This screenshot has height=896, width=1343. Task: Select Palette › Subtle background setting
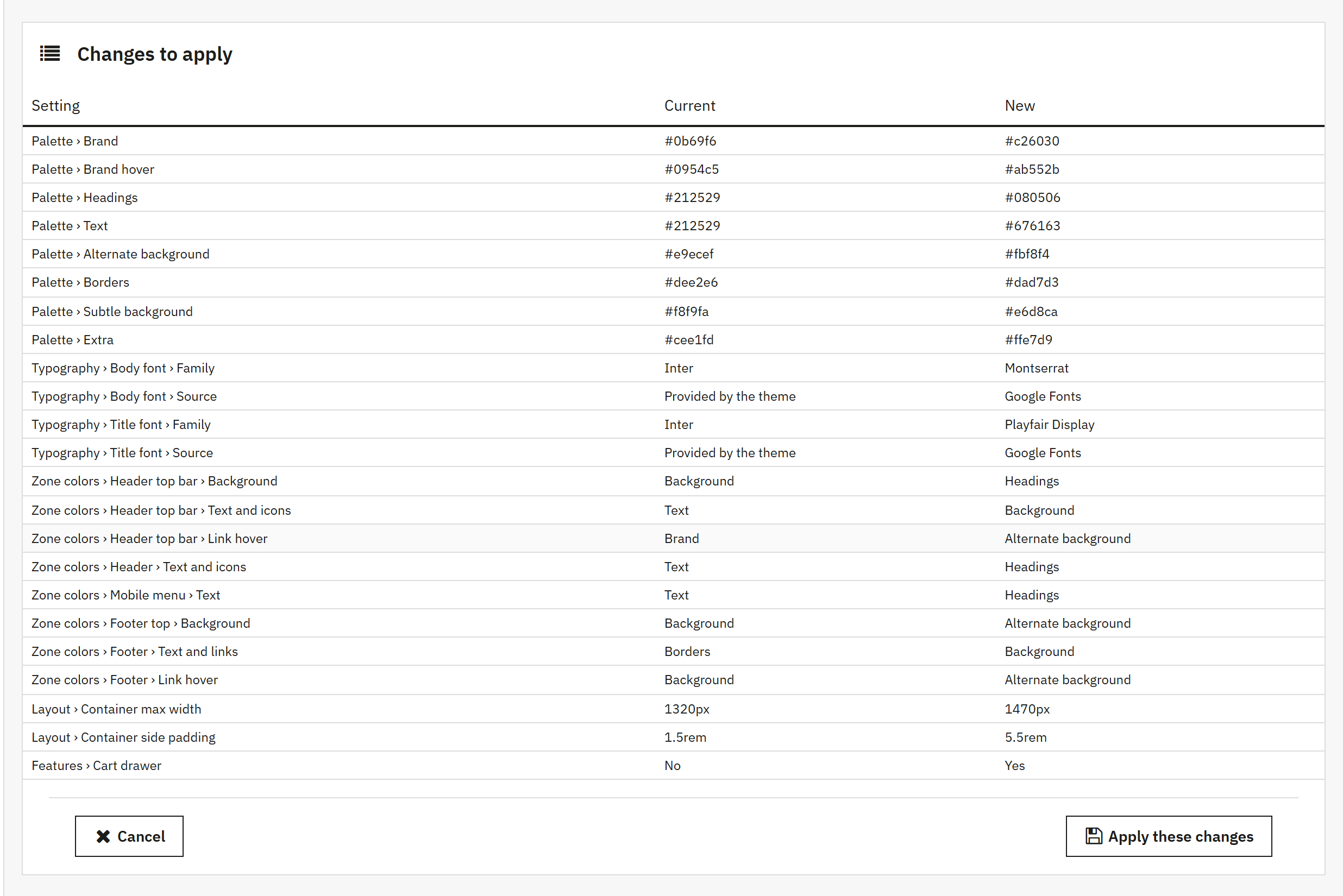pyautogui.click(x=112, y=312)
